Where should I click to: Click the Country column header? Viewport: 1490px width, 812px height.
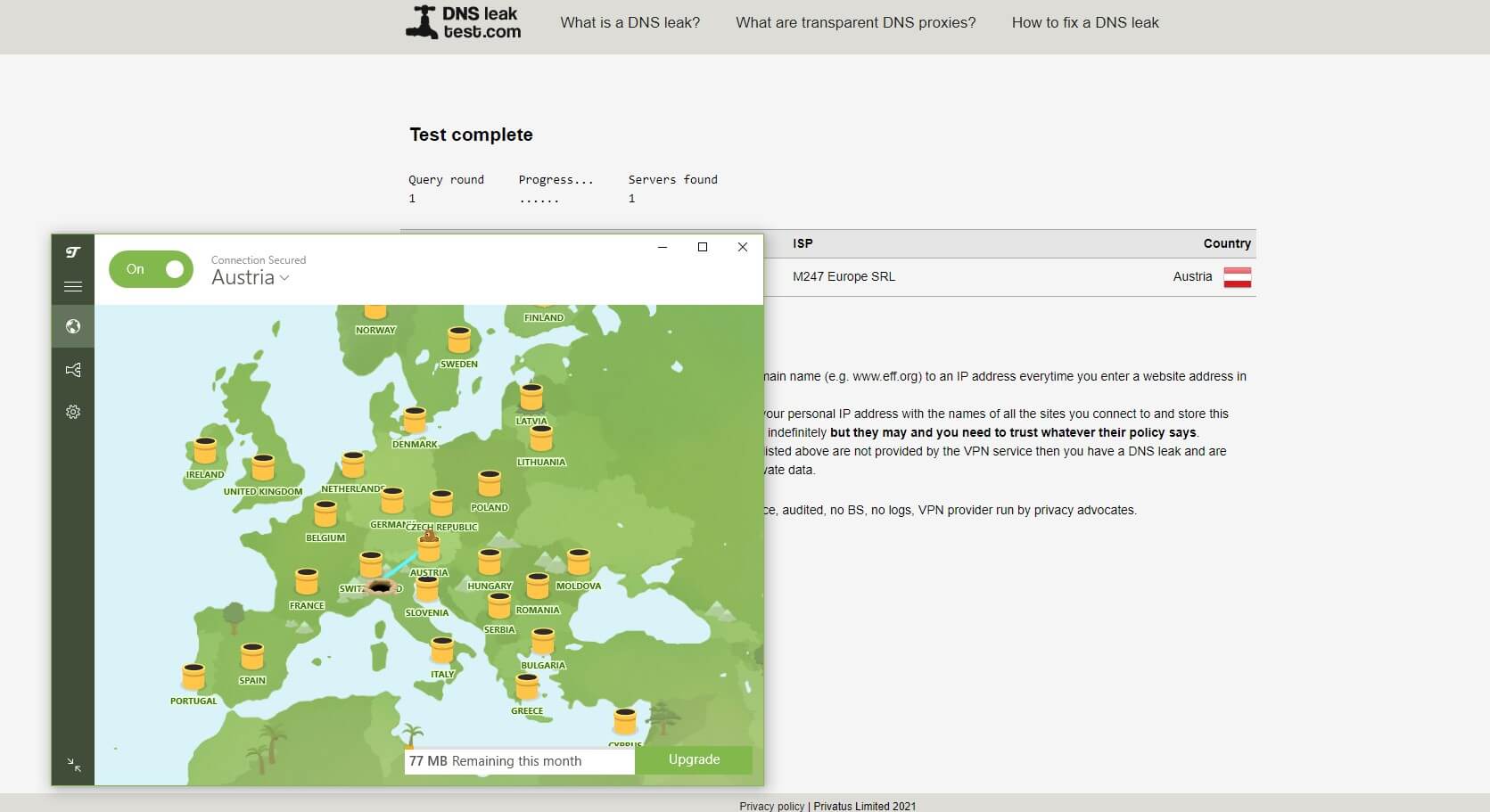click(x=1227, y=243)
